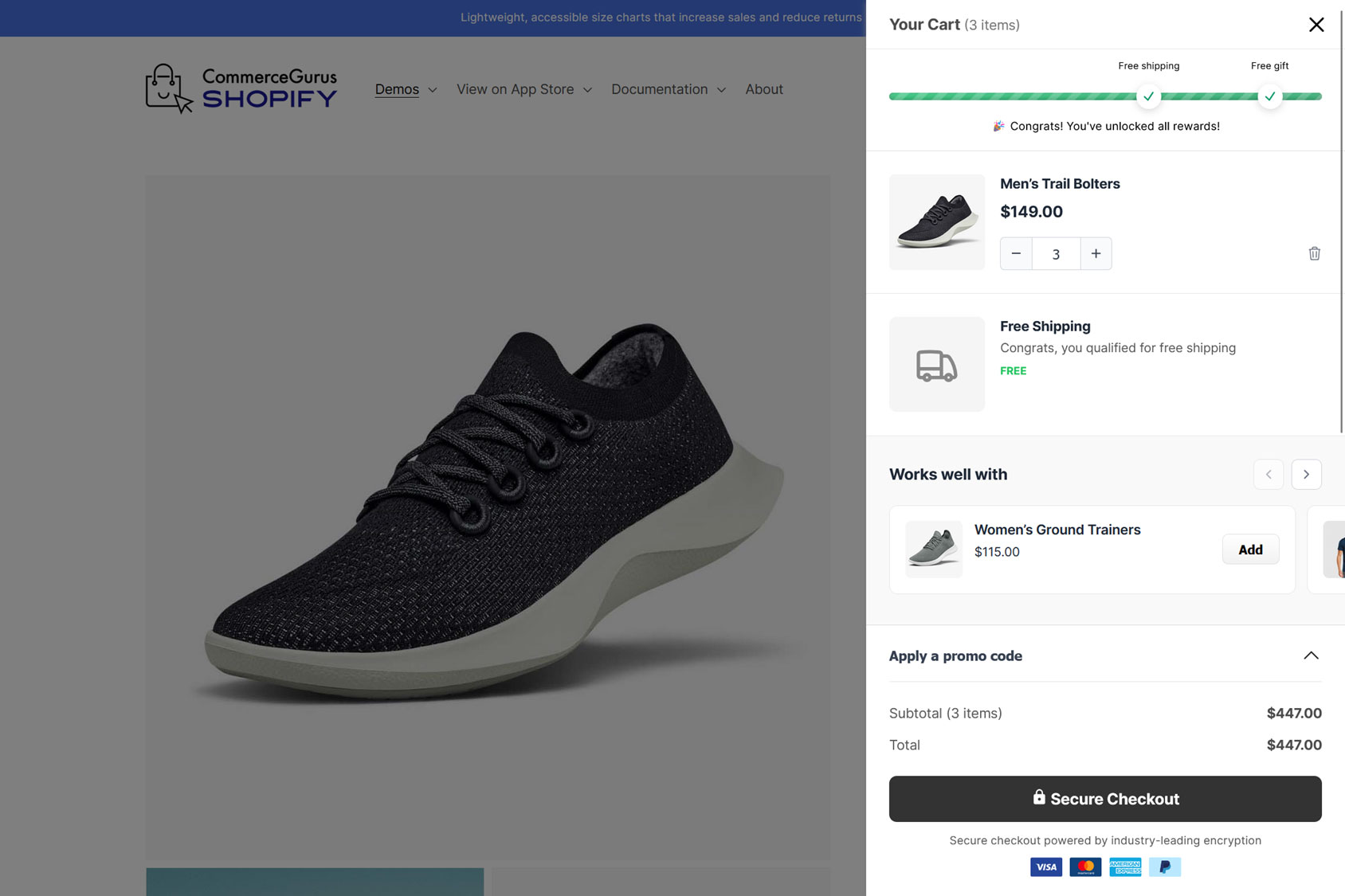The width and height of the screenshot is (1345, 896).
Task: Click the CommerceGurus Shopify logo
Action: coord(241,88)
